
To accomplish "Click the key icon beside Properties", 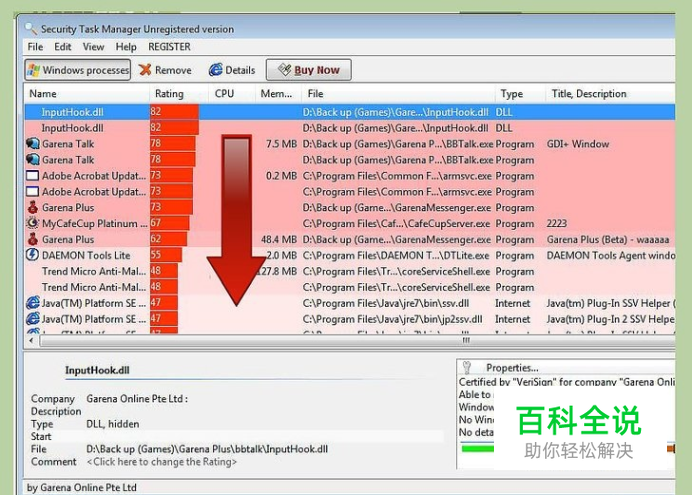I will click(x=467, y=367).
